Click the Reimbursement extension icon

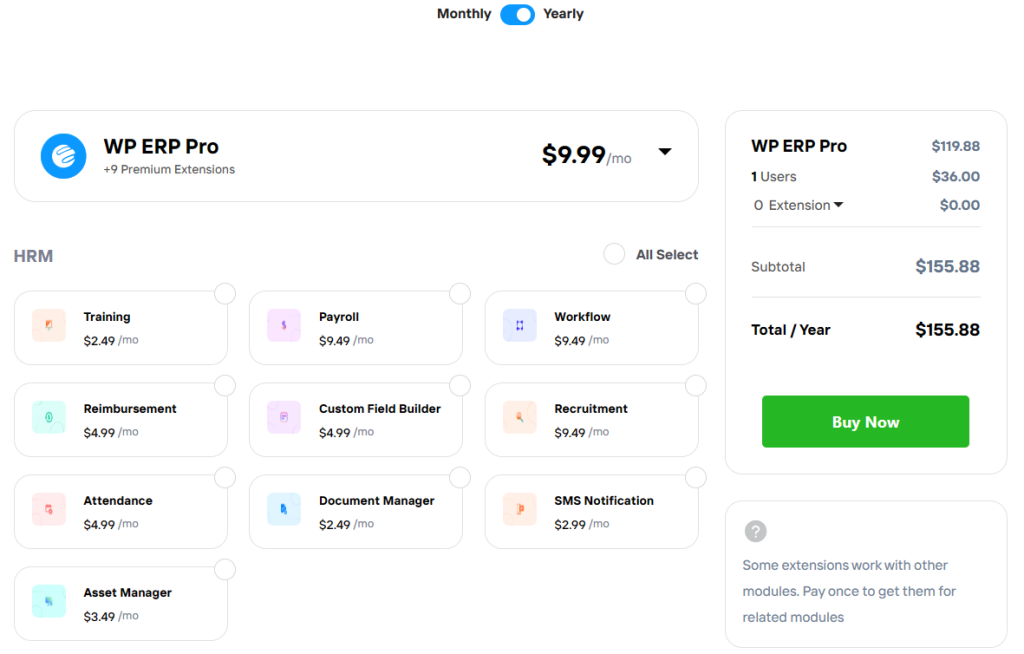coord(49,417)
